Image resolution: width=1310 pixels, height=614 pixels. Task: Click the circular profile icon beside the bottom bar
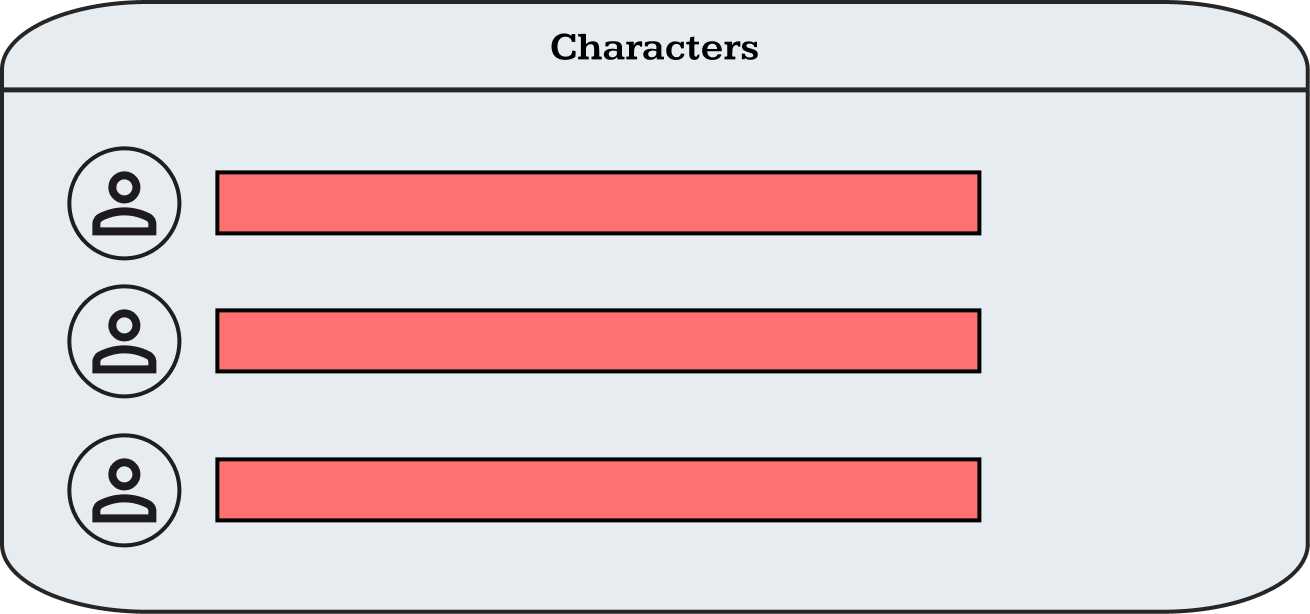[x=124, y=490]
